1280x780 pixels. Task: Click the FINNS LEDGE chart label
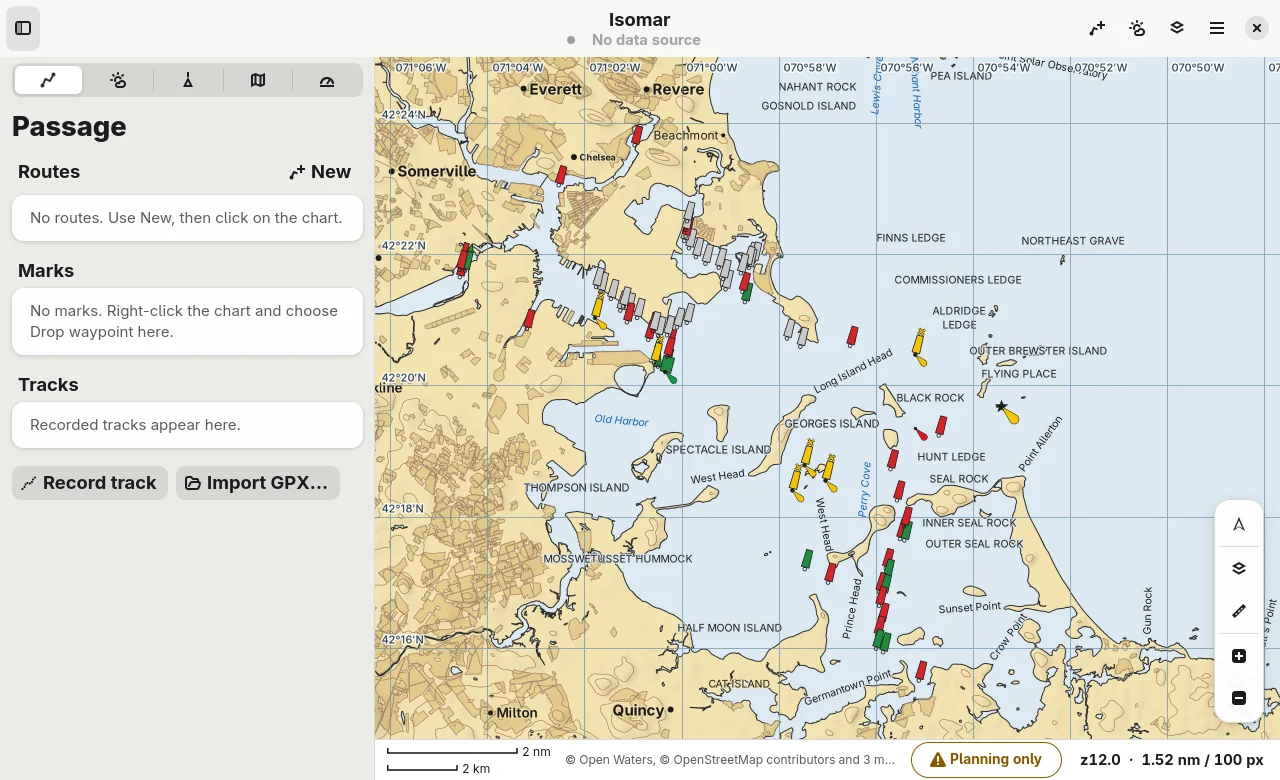click(x=911, y=238)
